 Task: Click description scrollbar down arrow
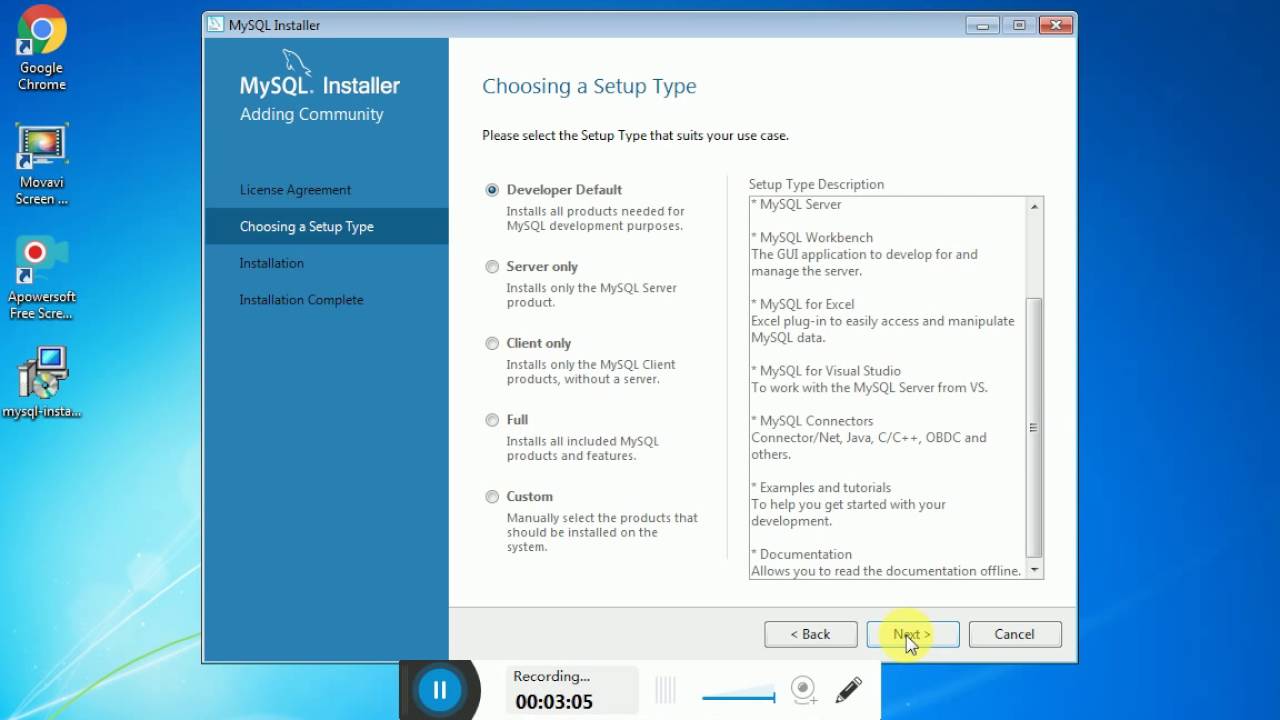click(1035, 570)
